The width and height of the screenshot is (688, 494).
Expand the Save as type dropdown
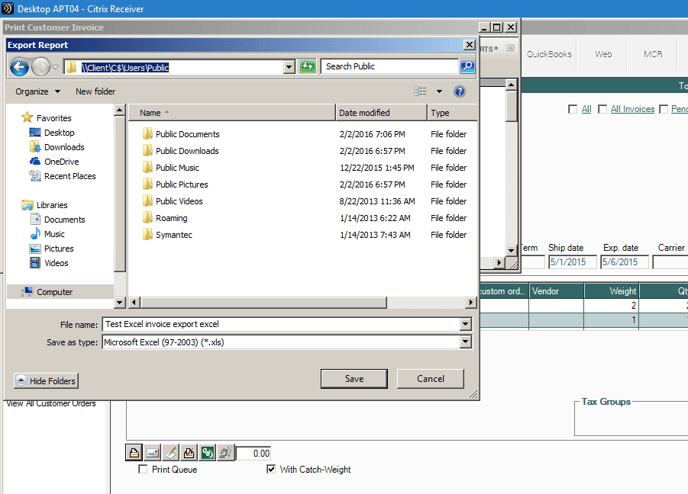tap(465, 342)
